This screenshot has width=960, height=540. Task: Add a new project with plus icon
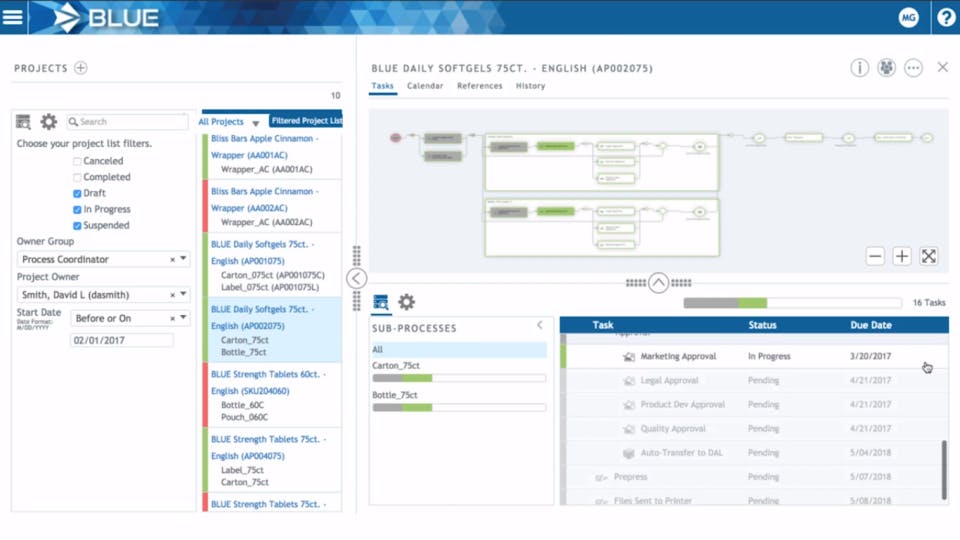coord(81,68)
